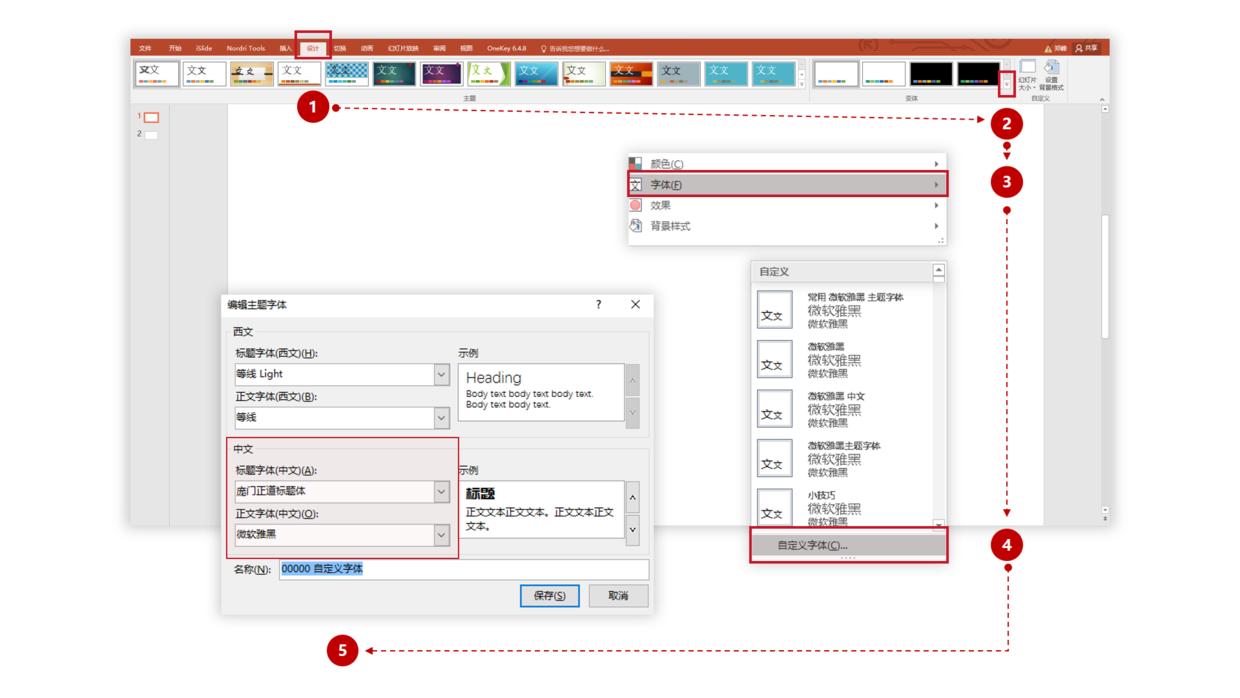Open the 正文字体(西文) body font dropdown
The width and height of the screenshot is (1240, 698).
440,418
